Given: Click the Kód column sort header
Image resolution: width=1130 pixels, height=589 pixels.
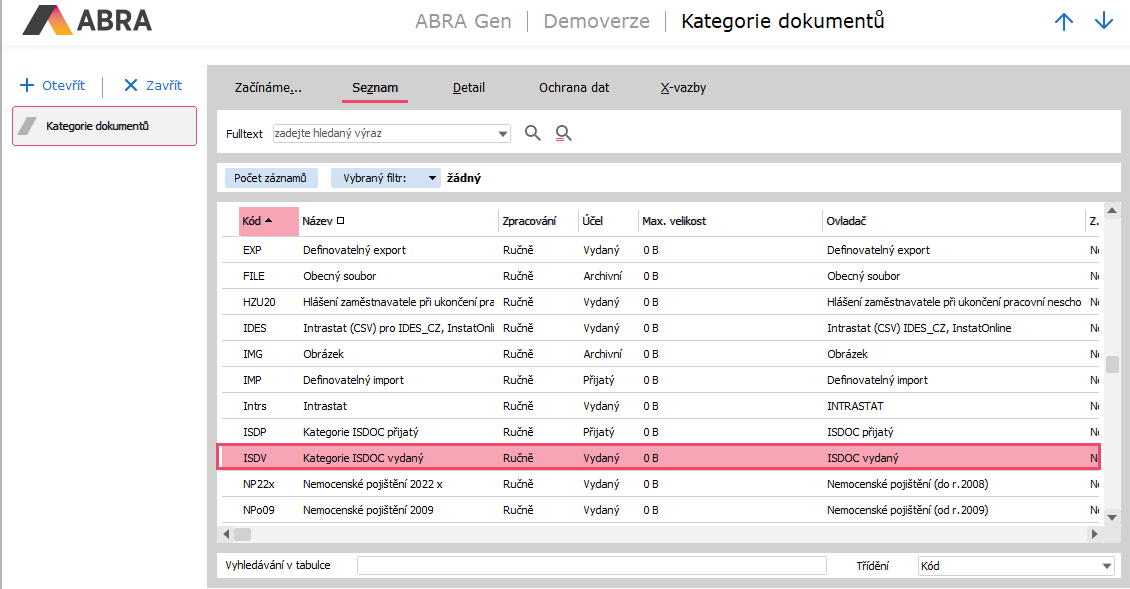Looking at the screenshot, I should click(269, 221).
